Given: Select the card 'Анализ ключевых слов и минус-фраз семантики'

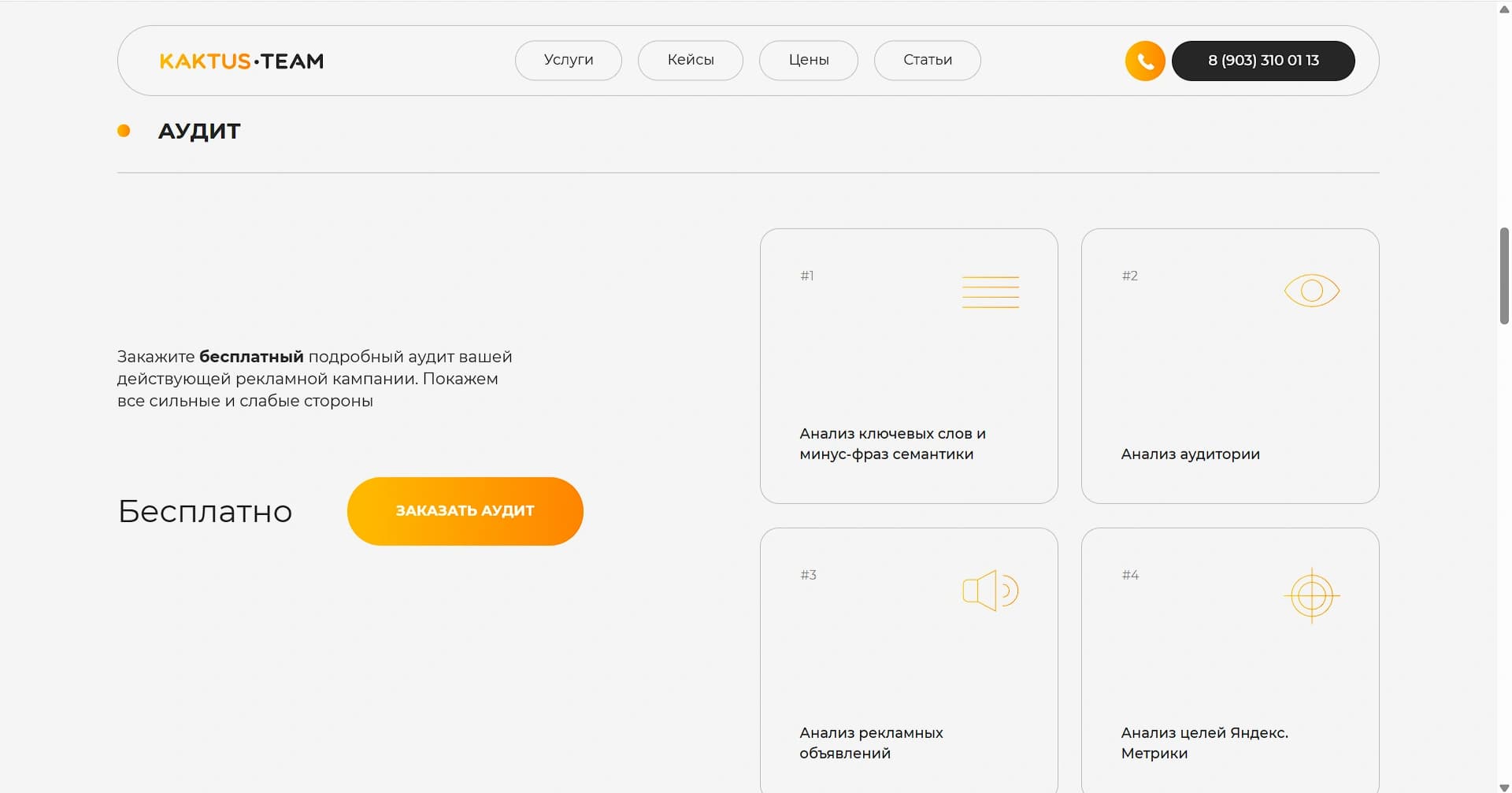Looking at the screenshot, I should (908, 365).
